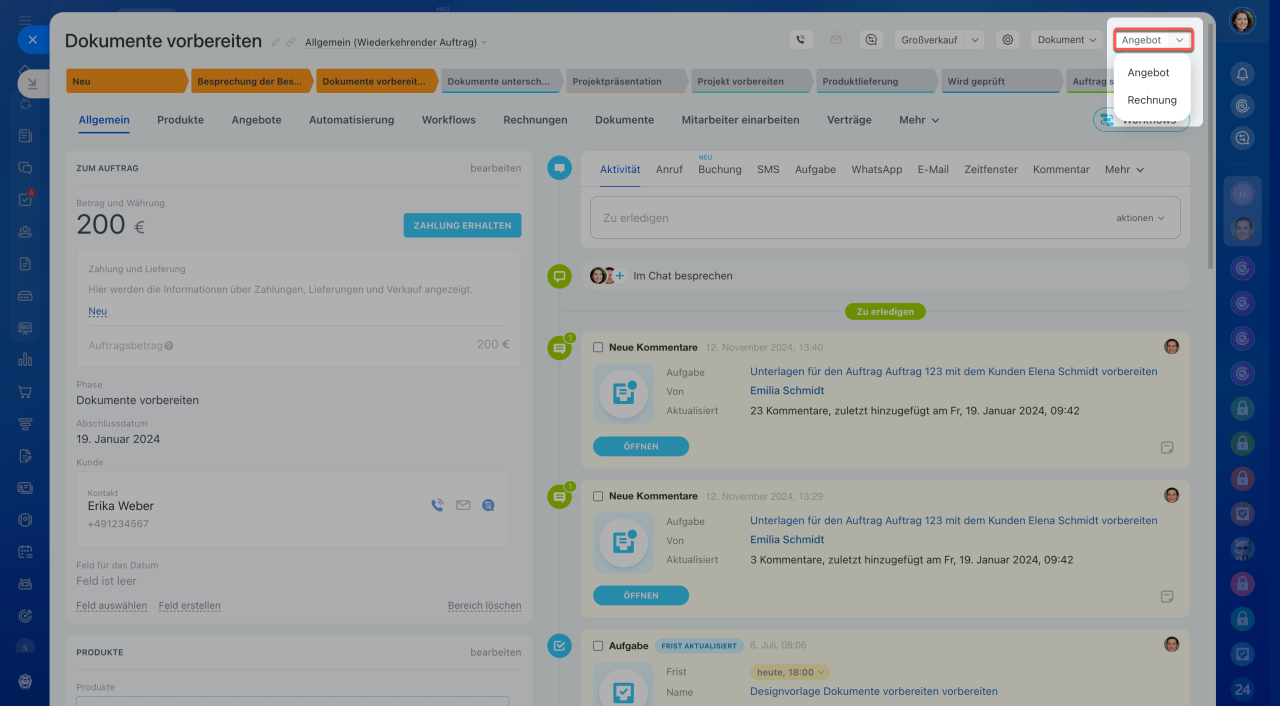
Task: Select Anruf activity tab
Action: [x=669, y=170]
